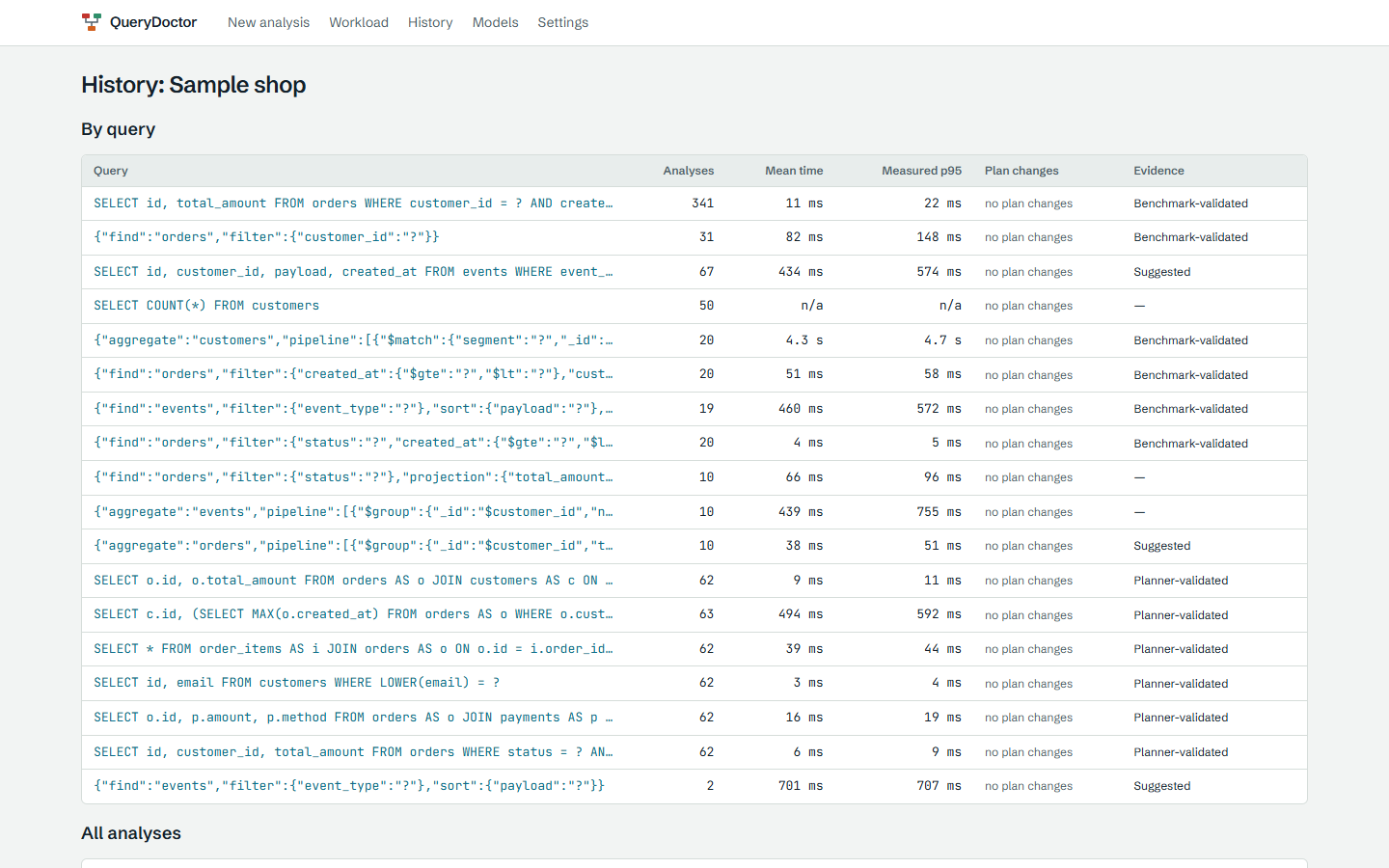Click the By query section heading
The height and width of the screenshot is (868, 1389).
click(x=119, y=129)
